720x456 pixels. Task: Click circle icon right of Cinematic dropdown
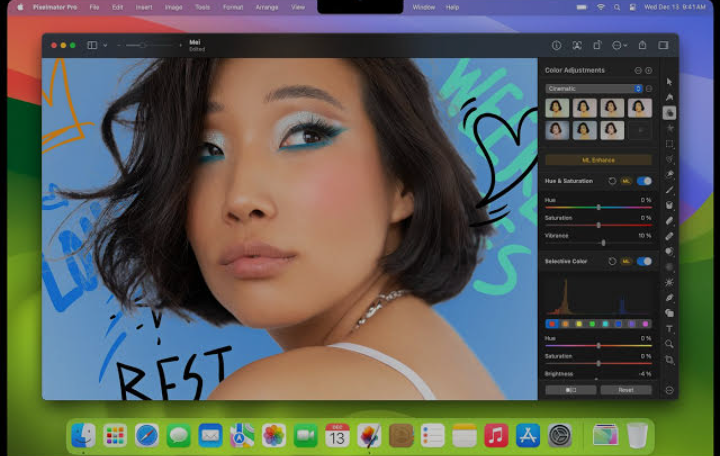(649, 89)
